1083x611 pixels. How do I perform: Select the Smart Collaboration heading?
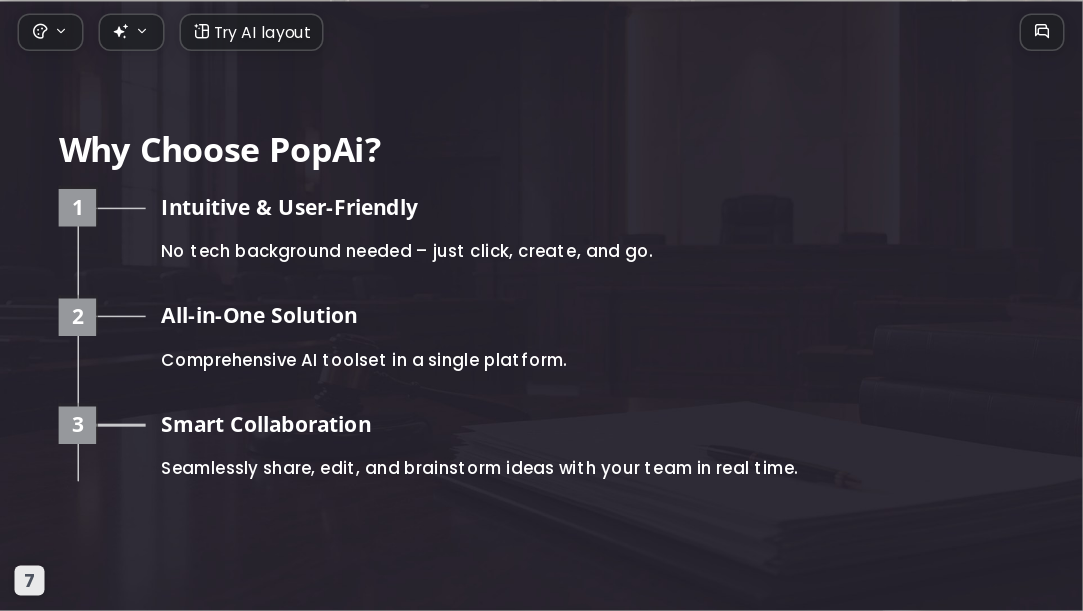266,425
